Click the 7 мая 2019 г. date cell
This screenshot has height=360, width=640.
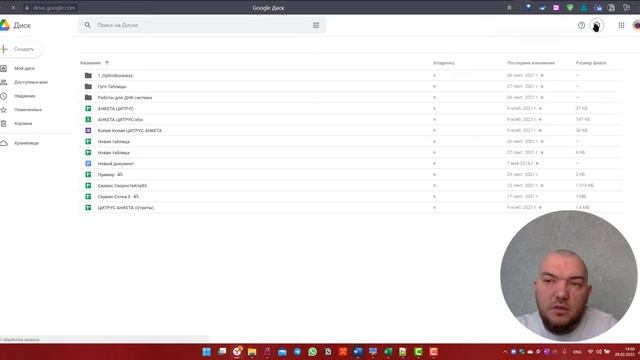pos(520,164)
